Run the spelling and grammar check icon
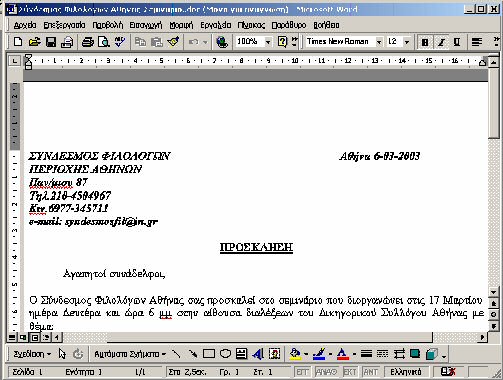Screen dimensions: 503x380 [120, 42]
